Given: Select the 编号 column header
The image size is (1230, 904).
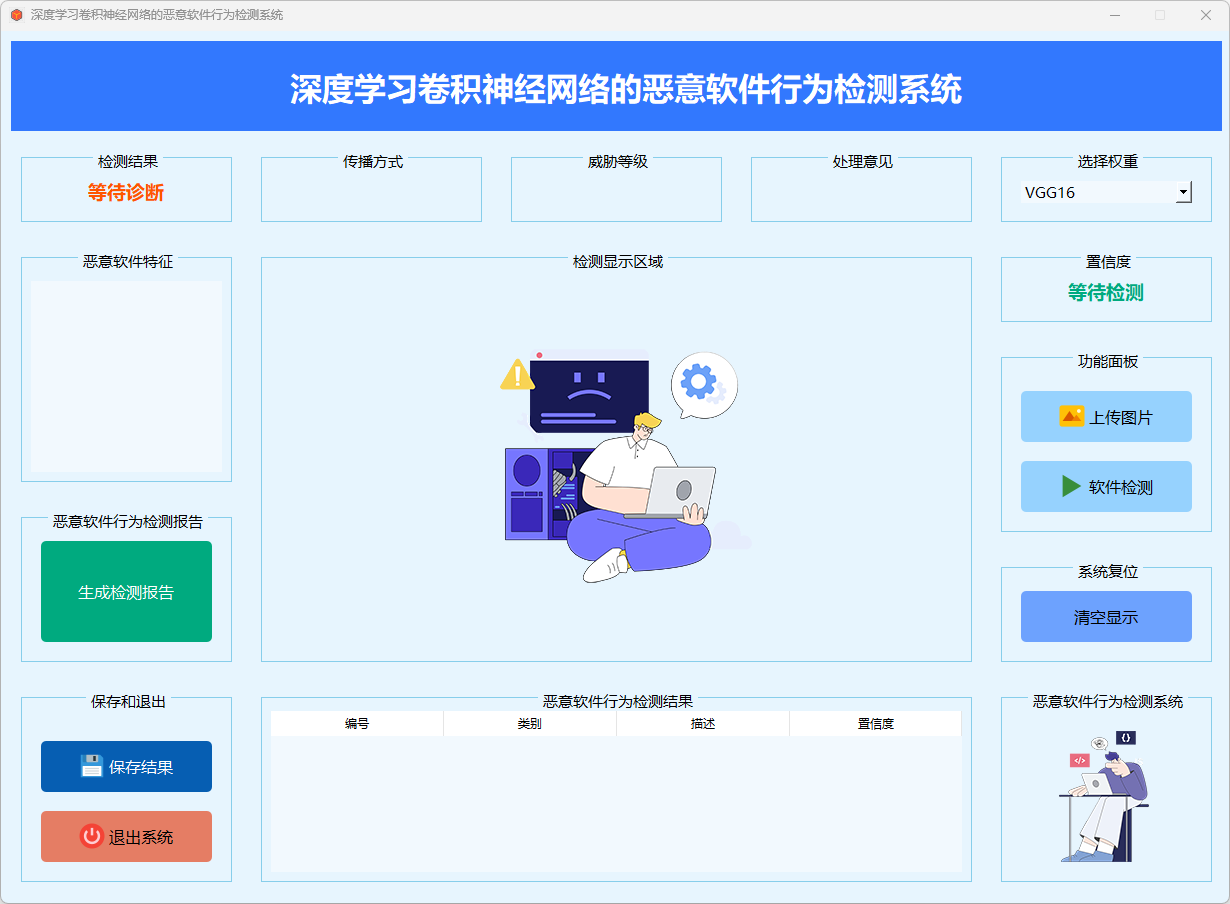Looking at the screenshot, I should click(x=357, y=724).
